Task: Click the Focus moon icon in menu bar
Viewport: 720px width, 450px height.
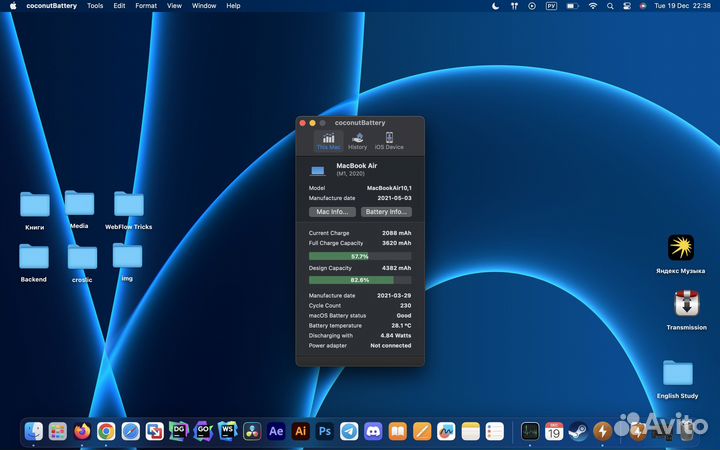Action: click(x=495, y=6)
